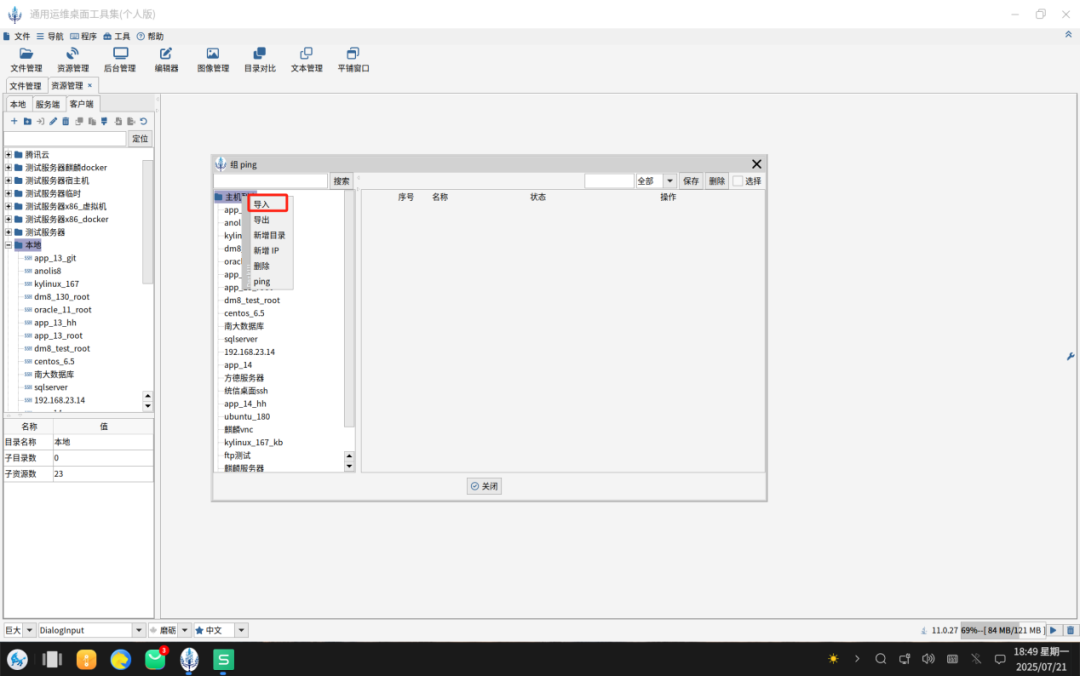Click the play button beside the memory bar
This screenshot has width=1080, height=676.
[x=1053, y=630]
